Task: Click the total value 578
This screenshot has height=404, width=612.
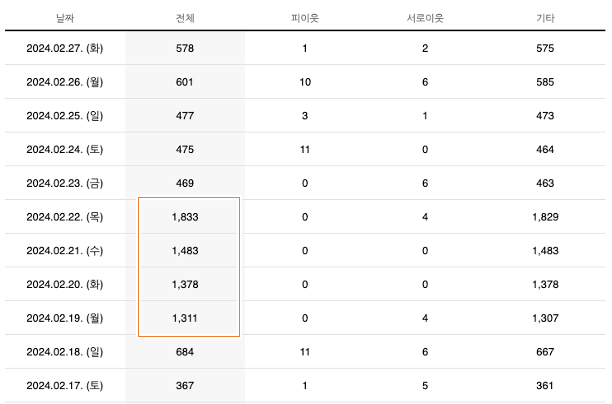Action: [x=184, y=48]
